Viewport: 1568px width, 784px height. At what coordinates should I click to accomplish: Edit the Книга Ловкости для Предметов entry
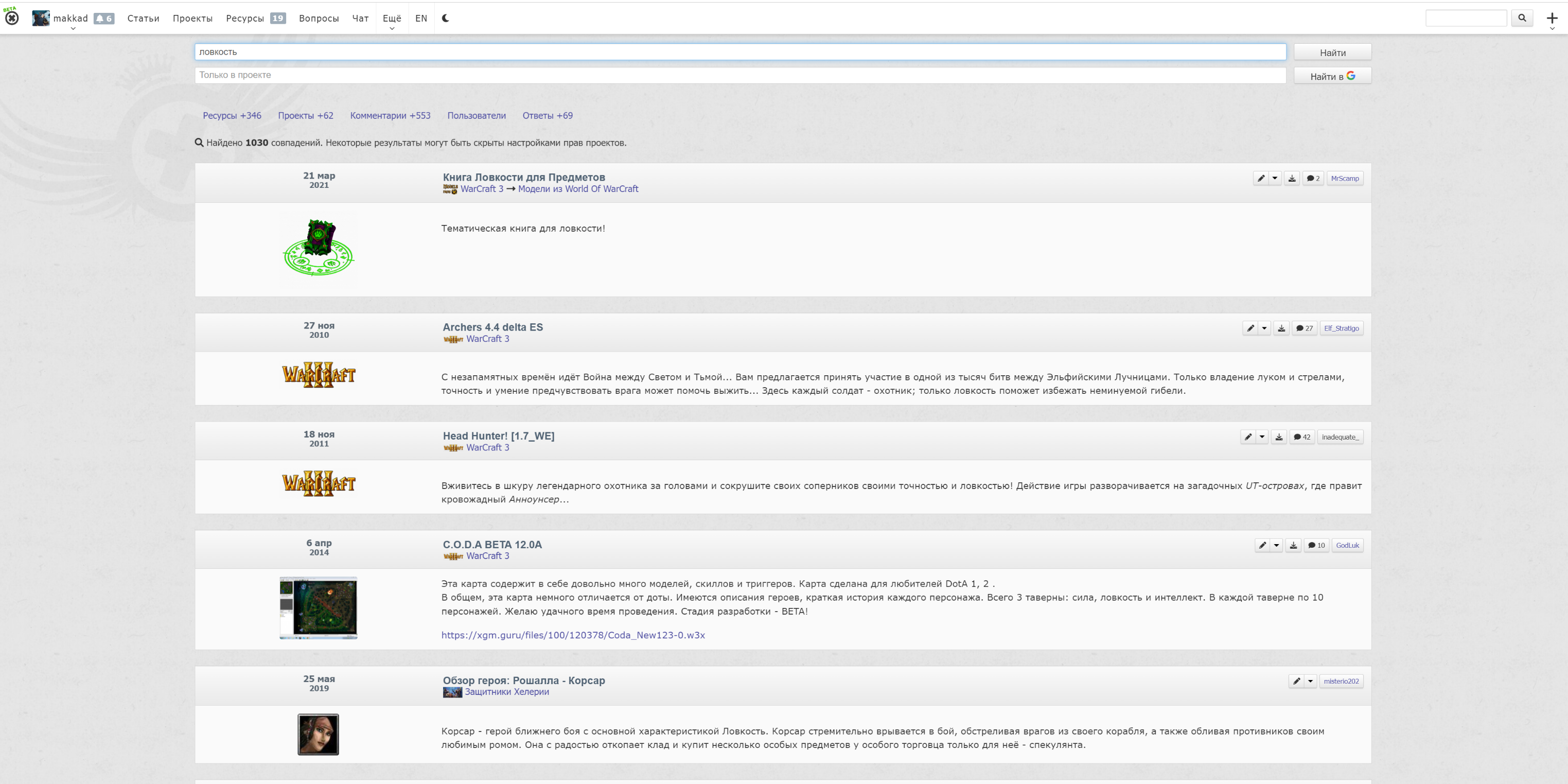(1261, 178)
